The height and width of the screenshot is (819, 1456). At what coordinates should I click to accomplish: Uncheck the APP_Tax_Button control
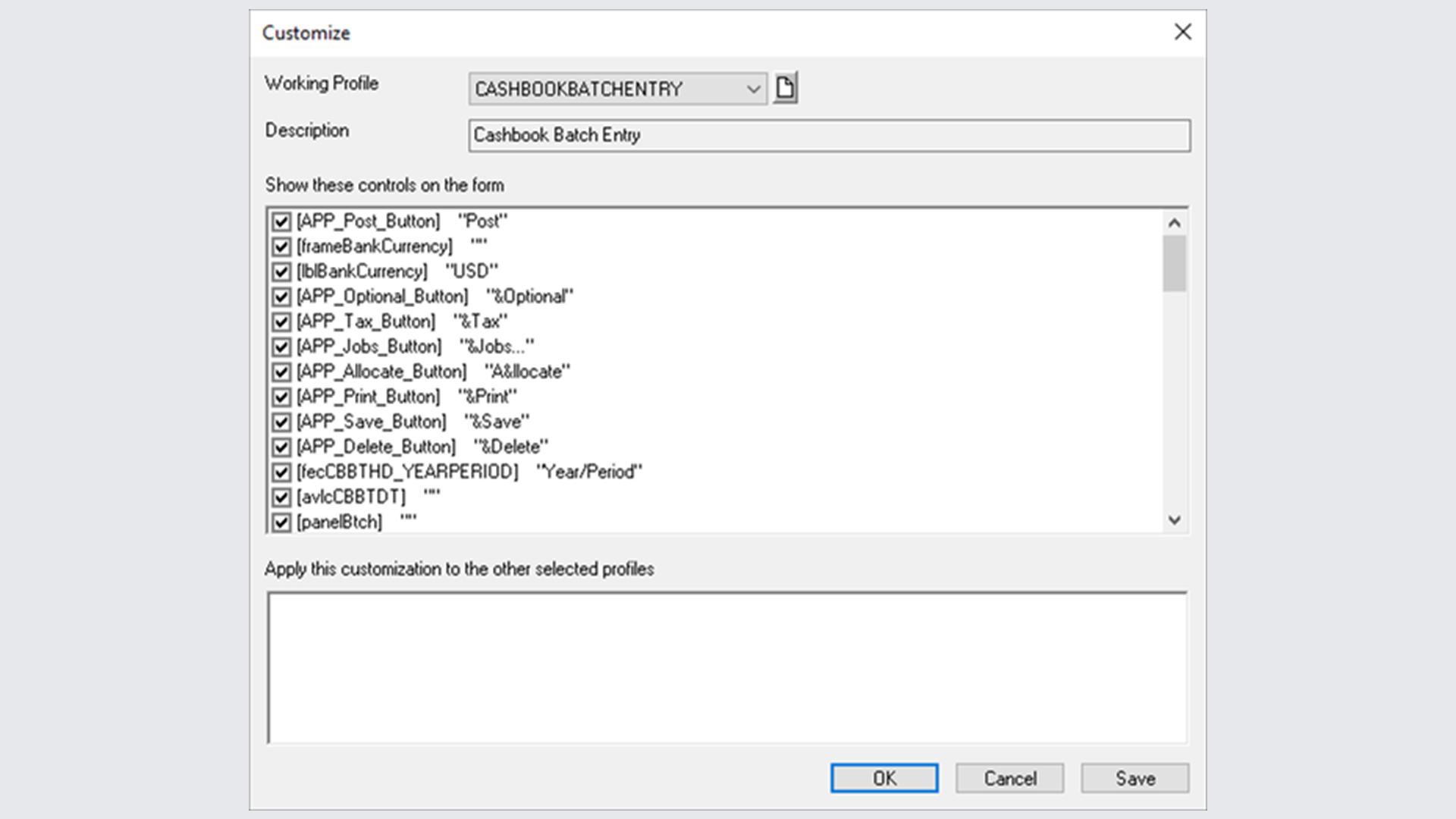[280, 322]
